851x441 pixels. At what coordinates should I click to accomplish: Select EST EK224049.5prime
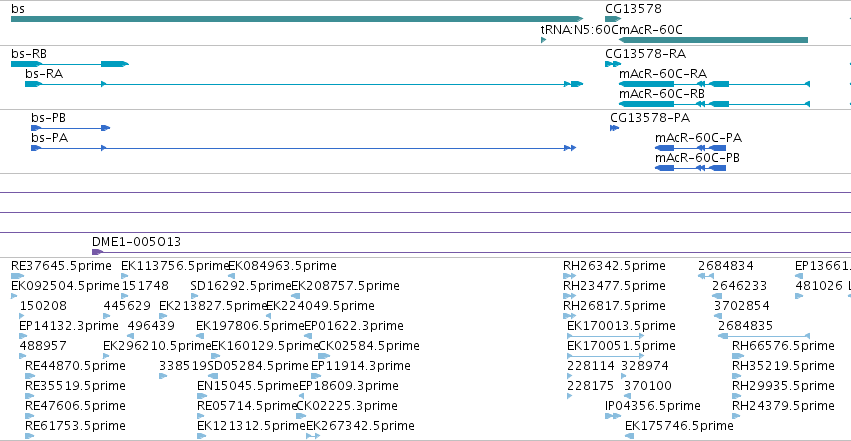(x=320, y=306)
